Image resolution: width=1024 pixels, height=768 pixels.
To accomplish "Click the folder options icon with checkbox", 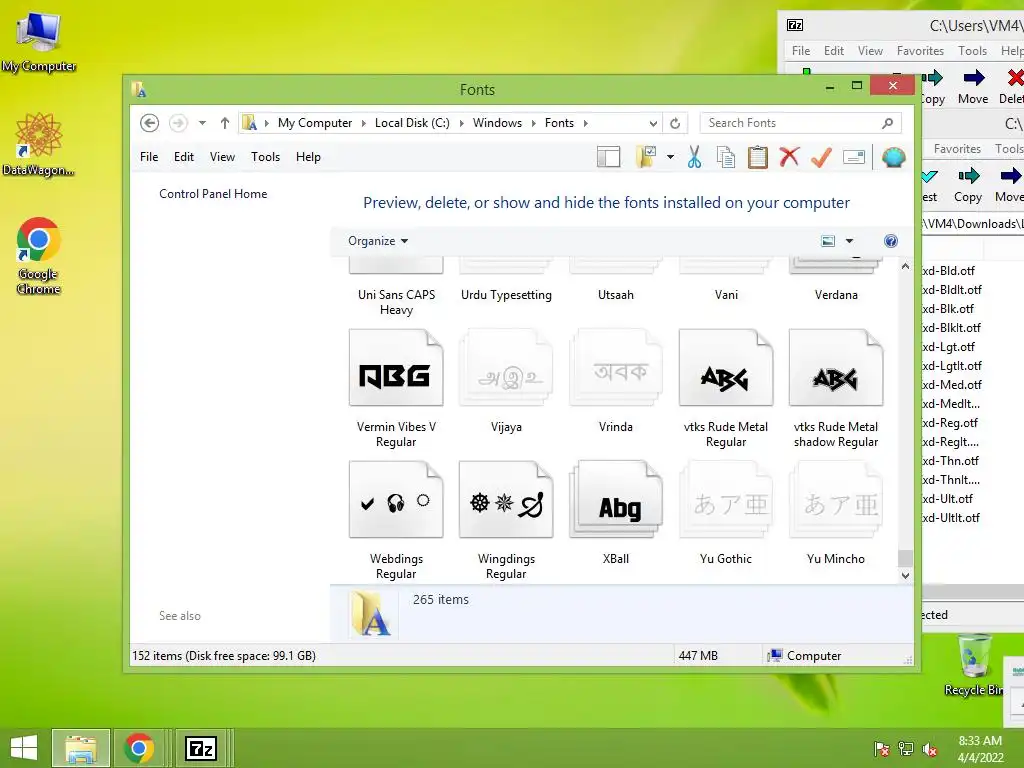I will pyautogui.click(x=646, y=157).
